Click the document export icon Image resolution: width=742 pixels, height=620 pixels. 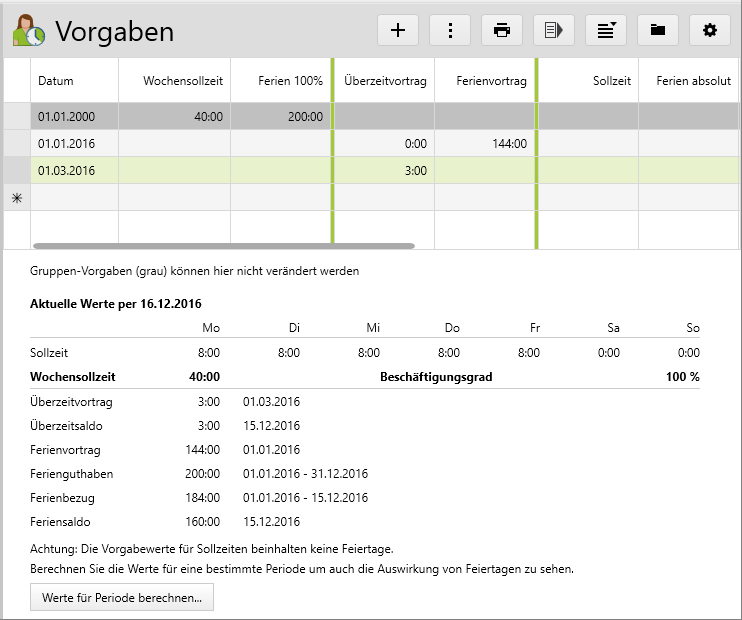(x=554, y=30)
